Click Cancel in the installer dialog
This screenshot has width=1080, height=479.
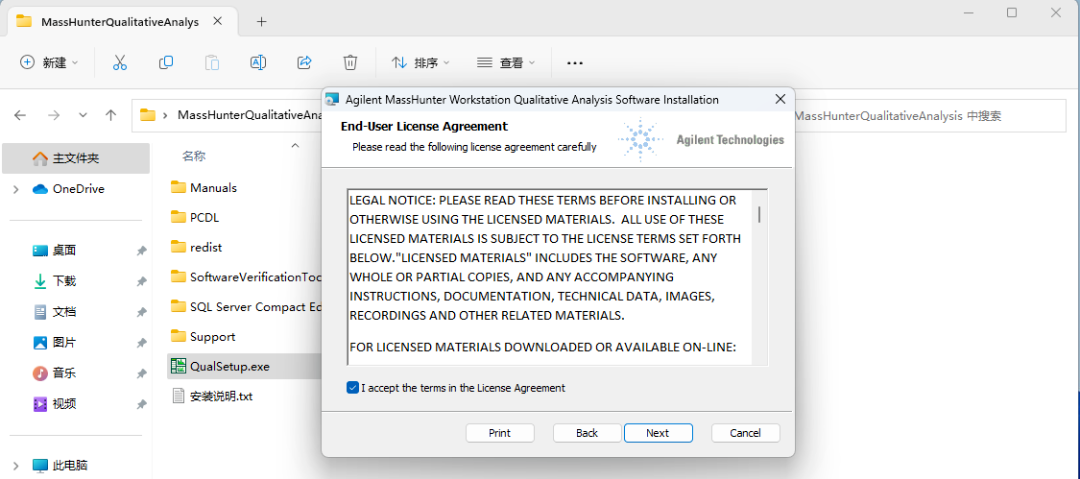click(745, 433)
